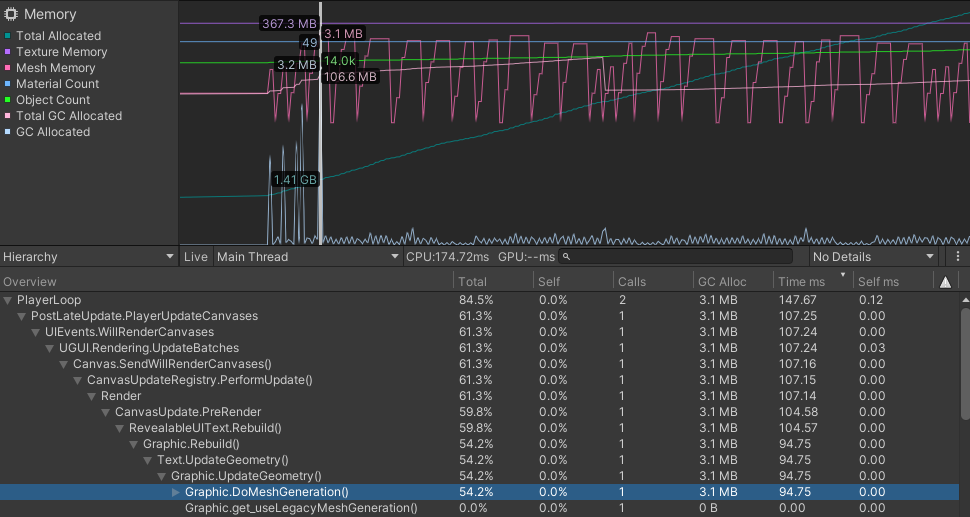Expand Graphic.DoMeshGeneration() row
Image resolution: width=970 pixels, height=517 pixels.
click(176, 492)
